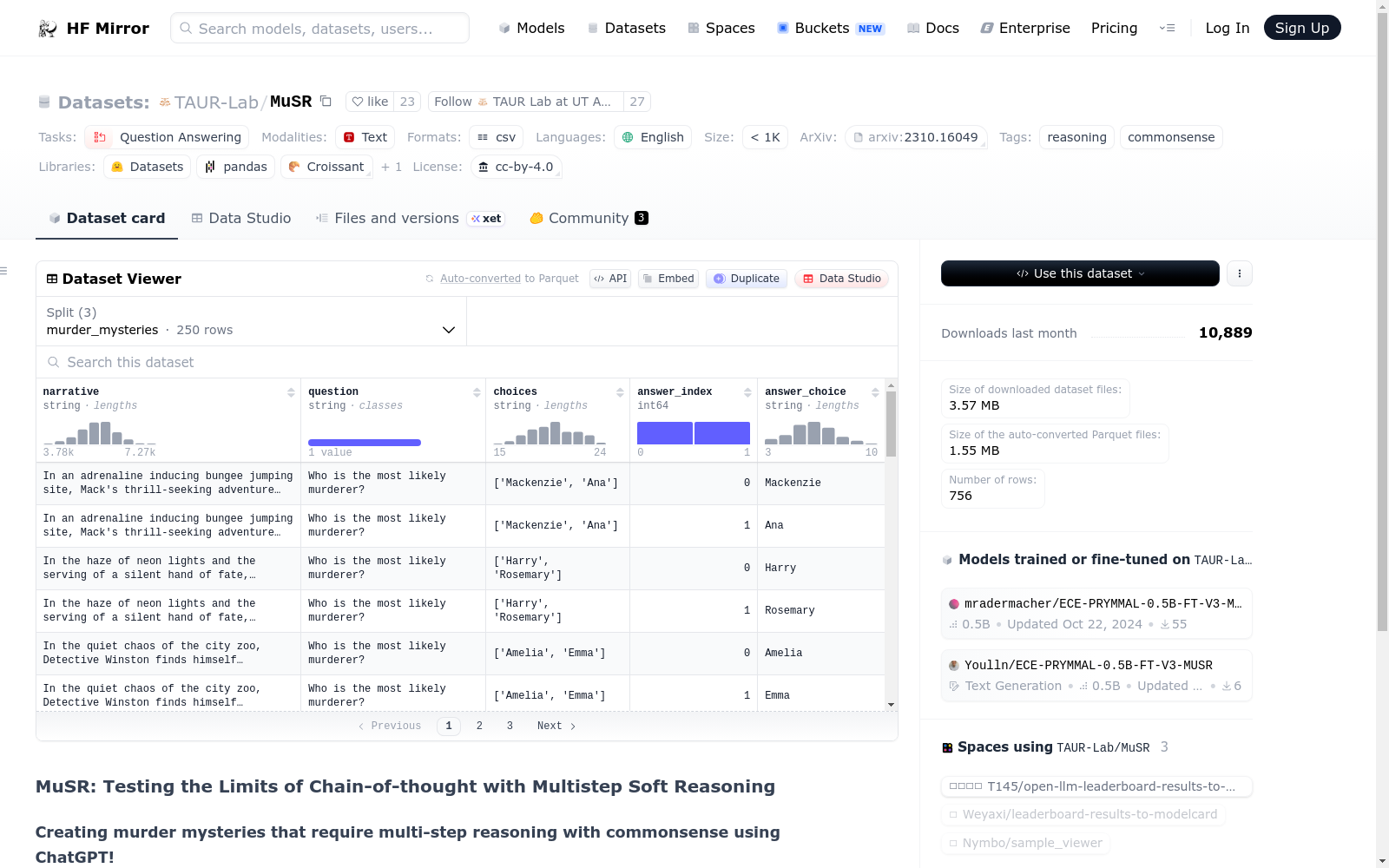Open Buckets in navigation
The width and height of the screenshot is (1389, 868).
(x=830, y=28)
